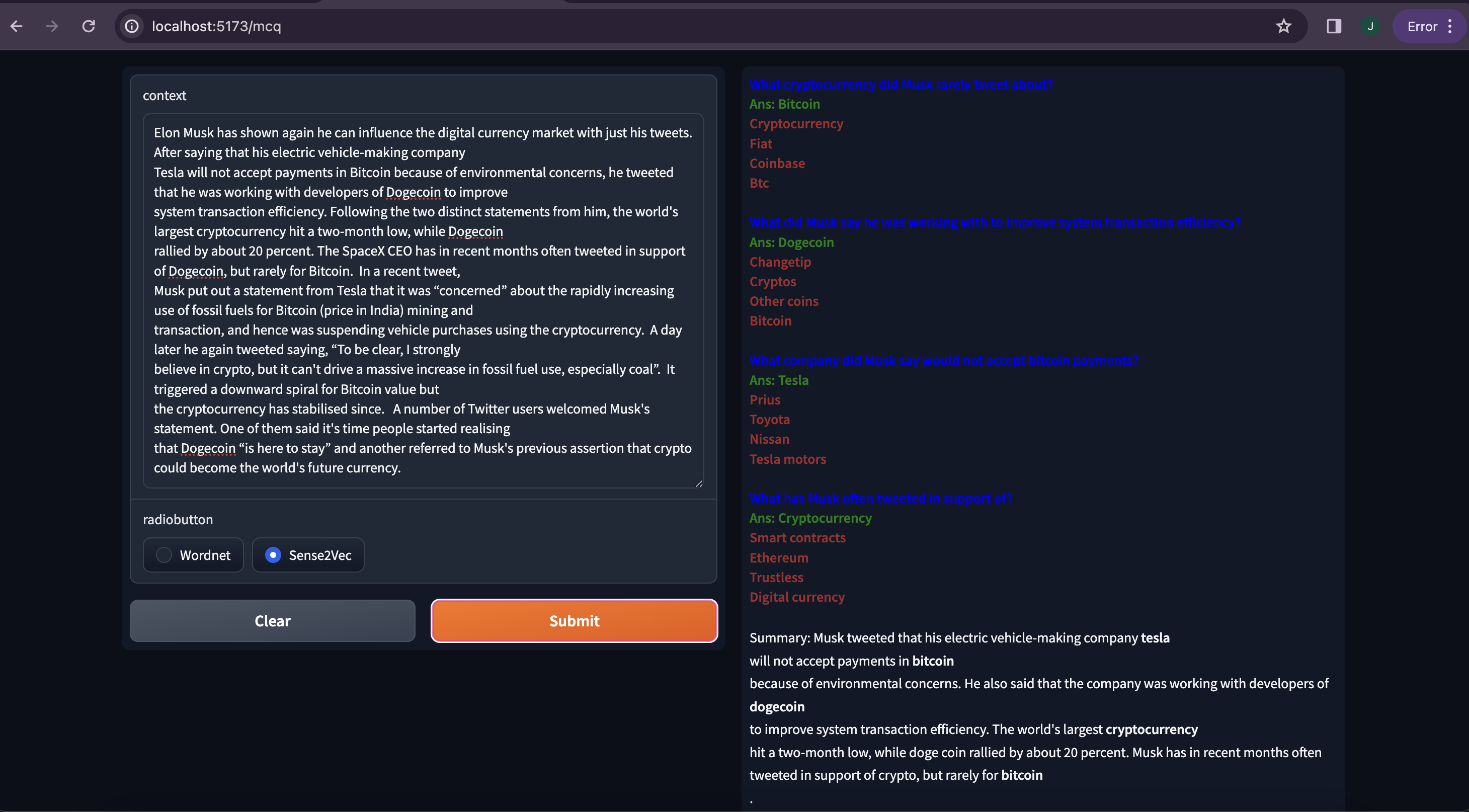Click inside the context text area
This screenshot has height=812, width=1469.
423,300
